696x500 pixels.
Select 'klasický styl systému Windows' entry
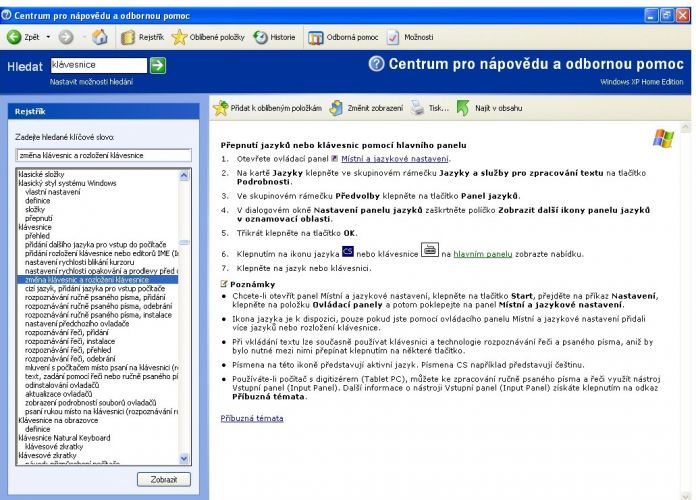[x=67, y=183]
